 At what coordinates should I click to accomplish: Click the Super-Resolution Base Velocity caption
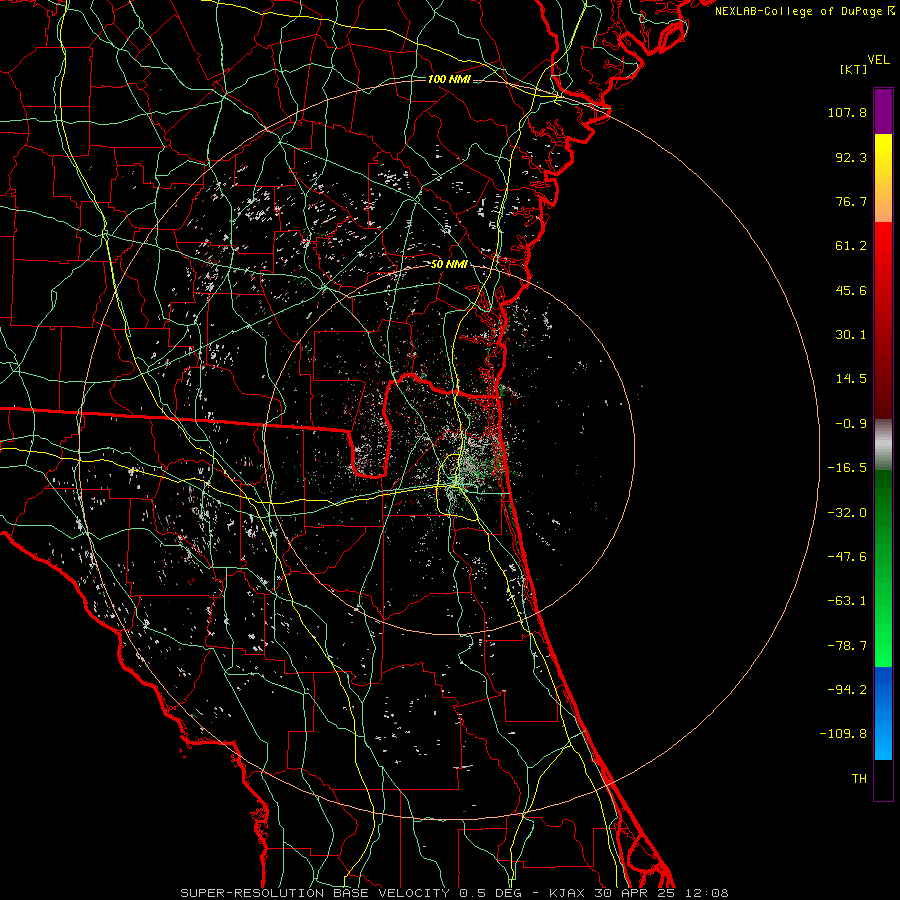pos(454,893)
